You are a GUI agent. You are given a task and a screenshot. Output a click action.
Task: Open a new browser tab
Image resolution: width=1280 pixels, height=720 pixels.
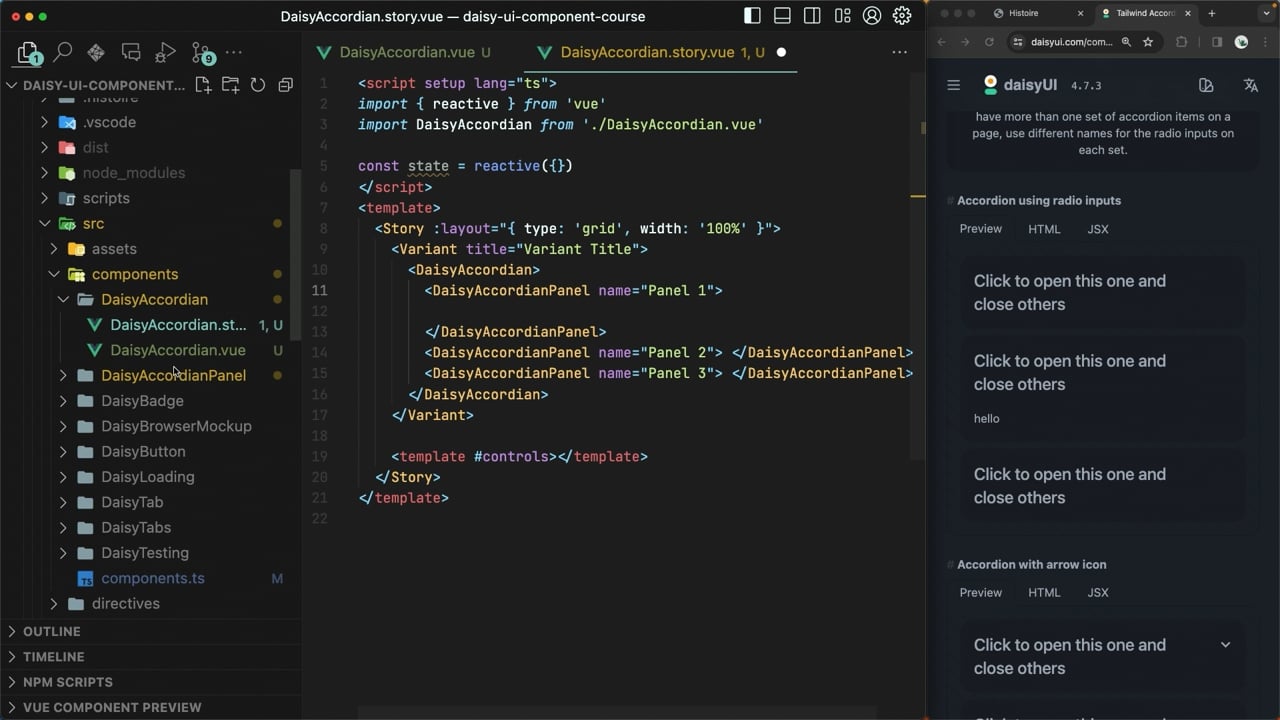point(1211,13)
